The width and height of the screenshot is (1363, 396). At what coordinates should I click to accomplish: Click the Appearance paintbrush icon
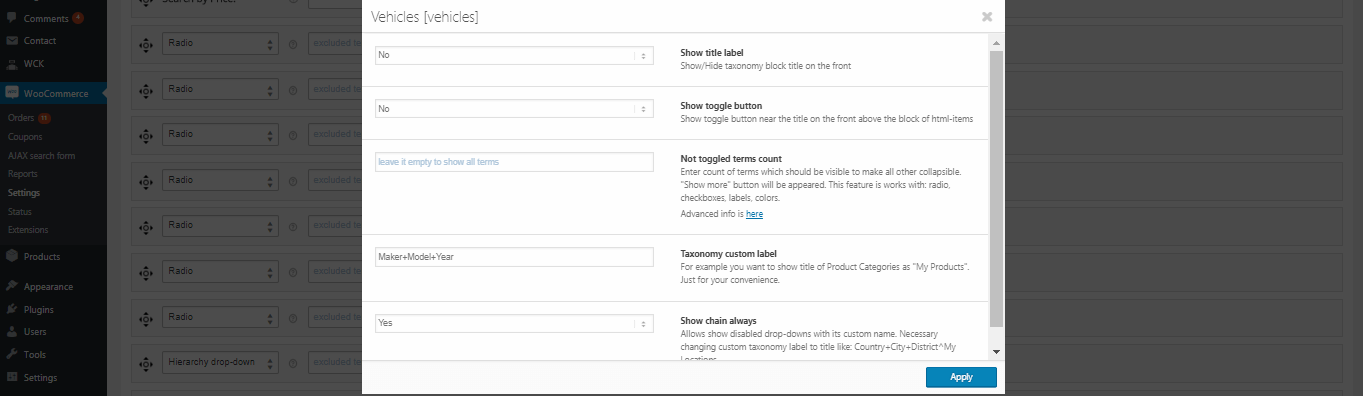pos(12,286)
